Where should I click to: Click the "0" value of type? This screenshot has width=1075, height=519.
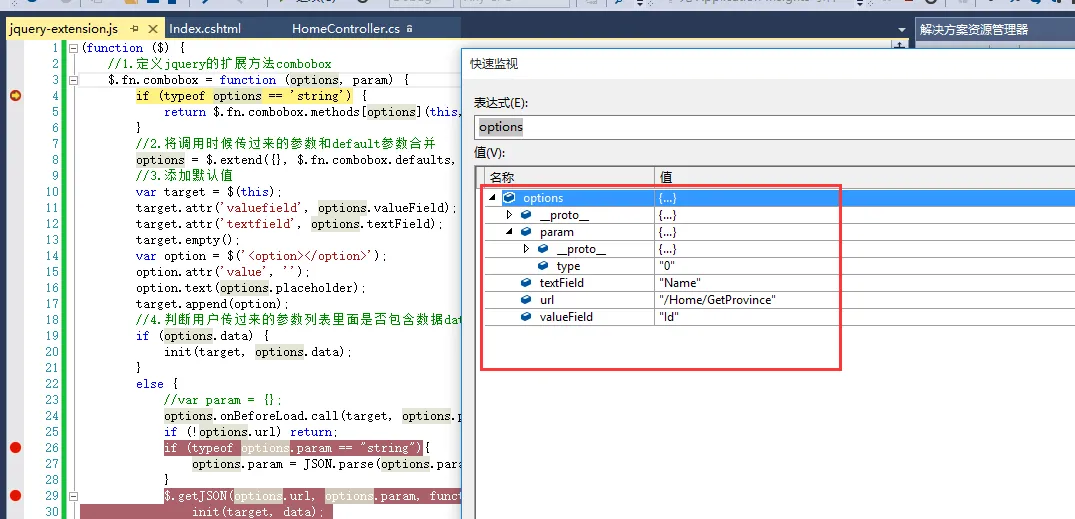click(667, 266)
